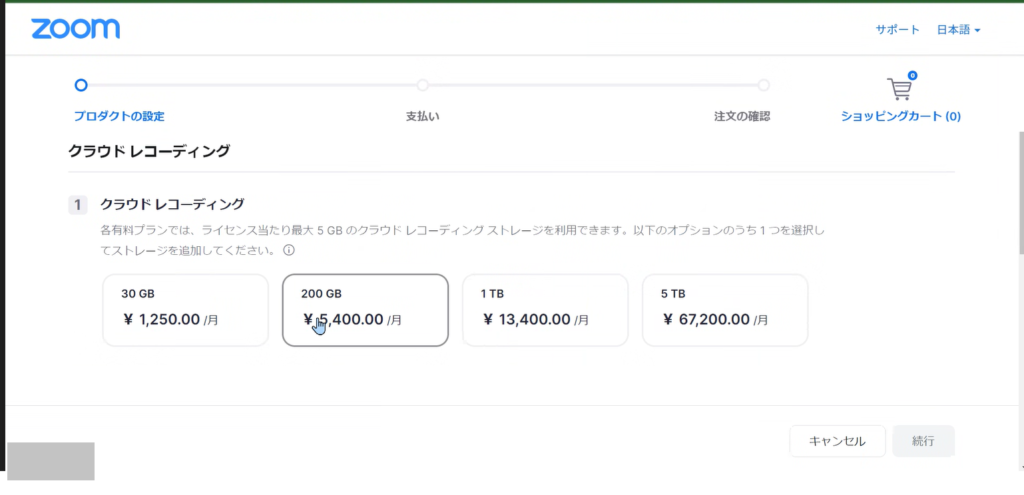Go to the 支払い step
The image size is (1024, 495).
[x=422, y=116]
